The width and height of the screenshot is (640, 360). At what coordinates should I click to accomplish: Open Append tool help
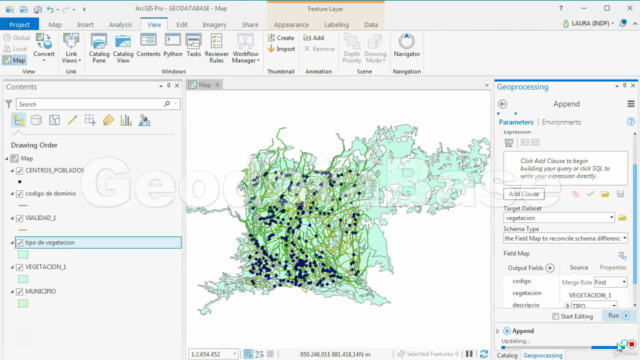point(631,122)
